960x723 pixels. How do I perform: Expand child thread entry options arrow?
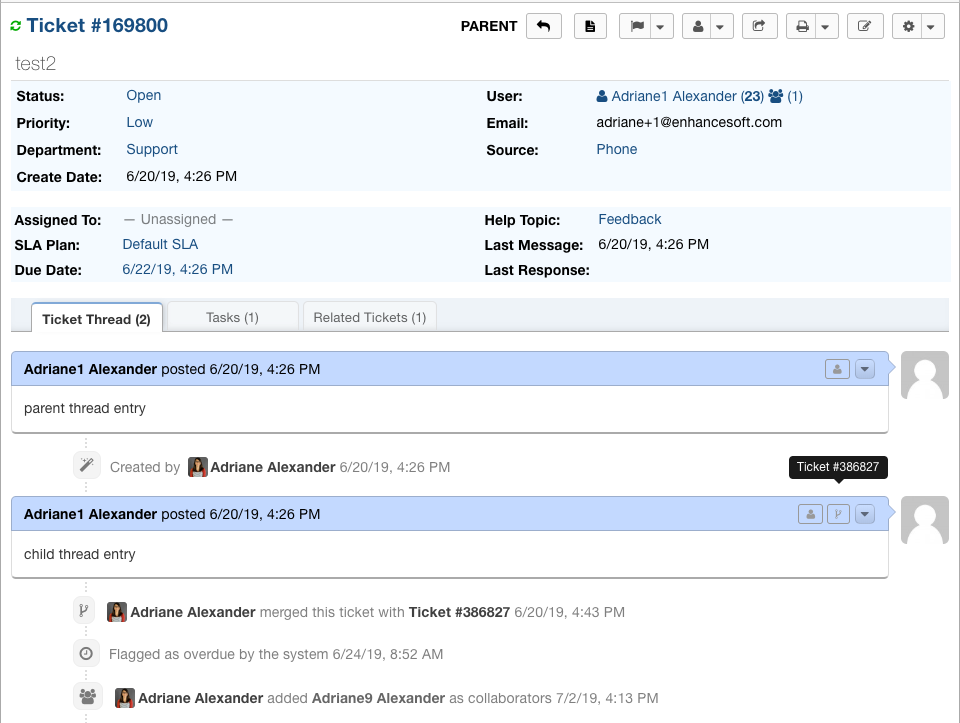click(865, 514)
